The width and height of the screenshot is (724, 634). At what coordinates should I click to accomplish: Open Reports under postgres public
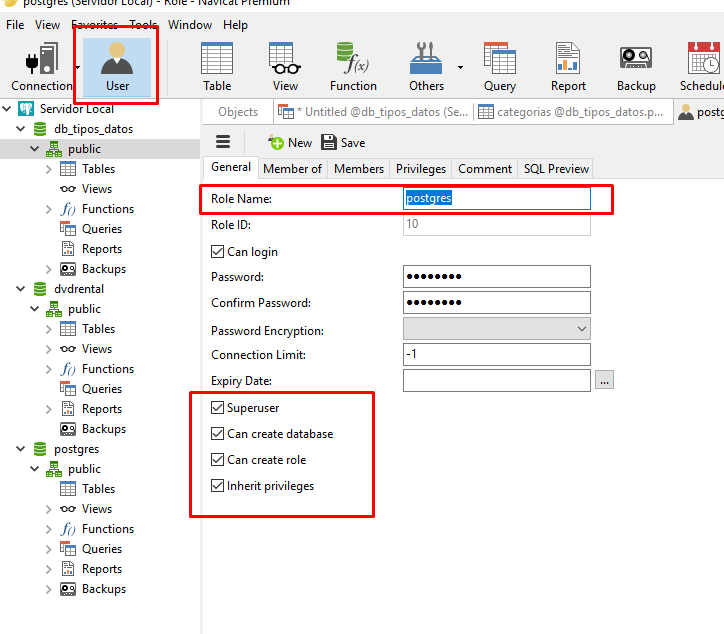click(102, 569)
